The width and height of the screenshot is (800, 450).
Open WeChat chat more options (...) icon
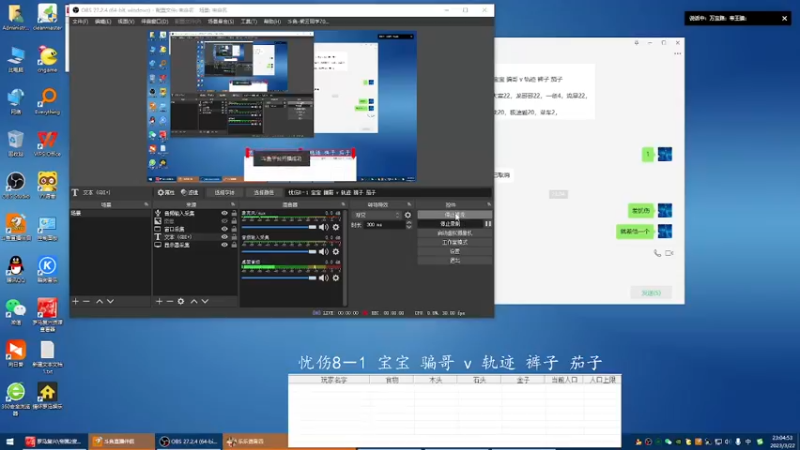coord(678,54)
